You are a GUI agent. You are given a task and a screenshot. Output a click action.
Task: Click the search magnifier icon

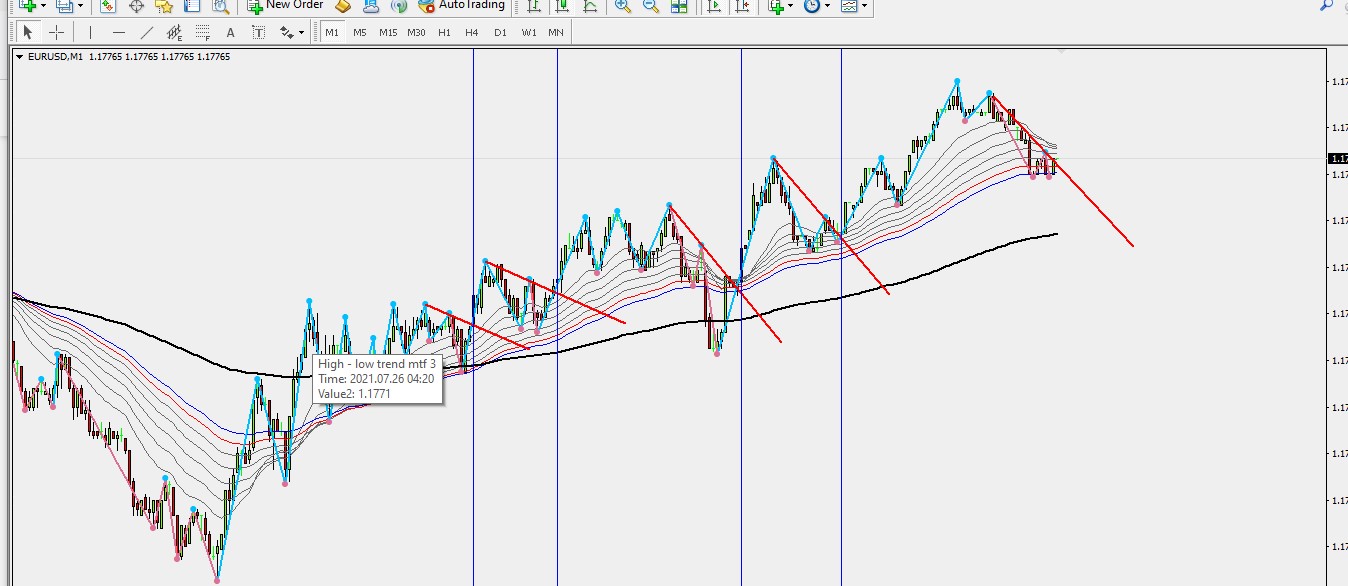tap(1327, 5)
